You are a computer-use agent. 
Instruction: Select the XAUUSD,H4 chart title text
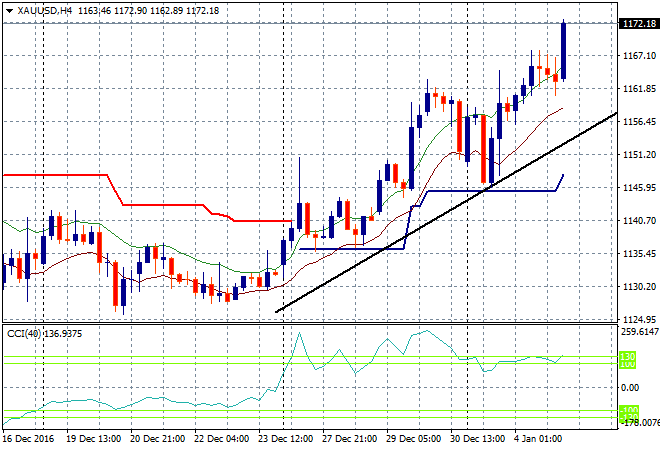click(x=44, y=11)
